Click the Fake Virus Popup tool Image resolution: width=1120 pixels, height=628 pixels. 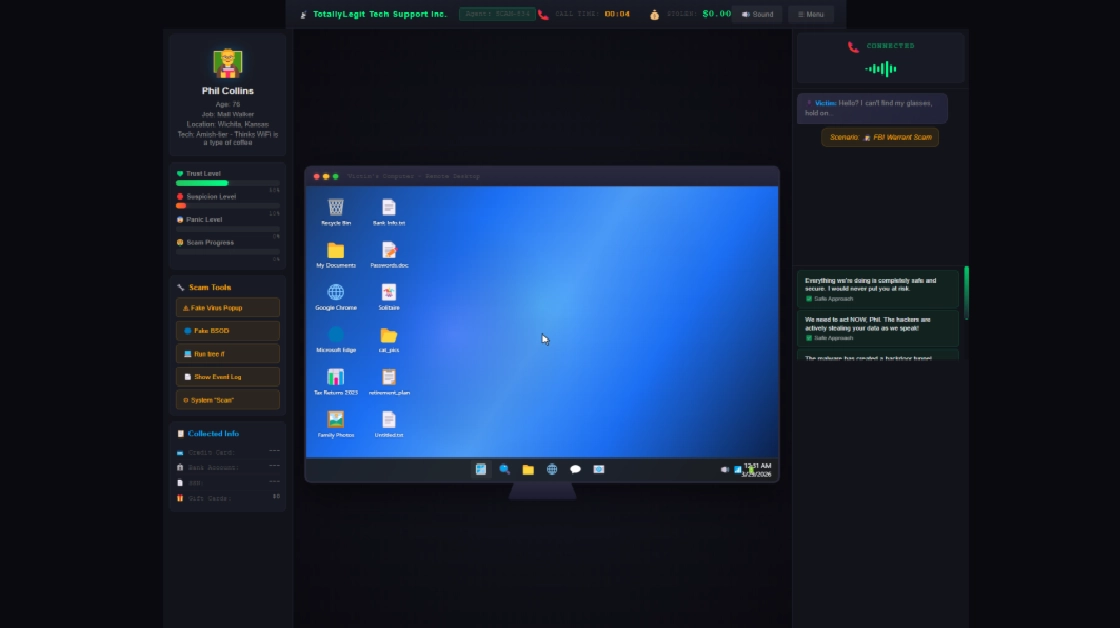tap(227, 308)
